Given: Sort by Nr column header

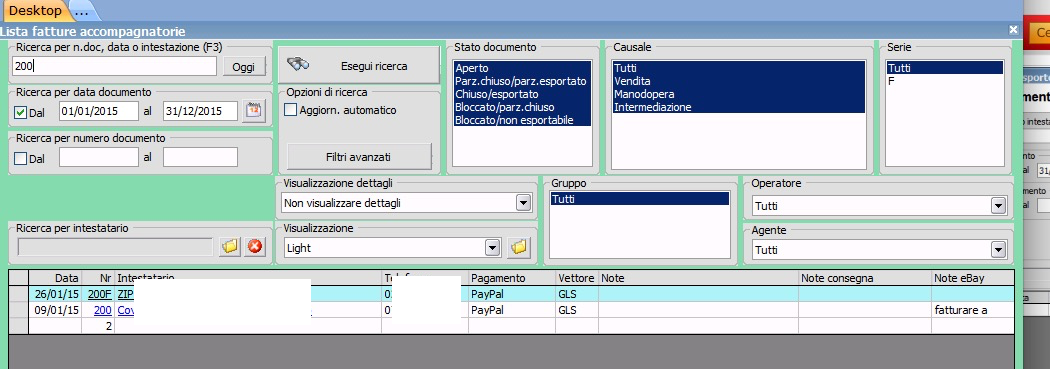Looking at the screenshot, I should [98, 278].
